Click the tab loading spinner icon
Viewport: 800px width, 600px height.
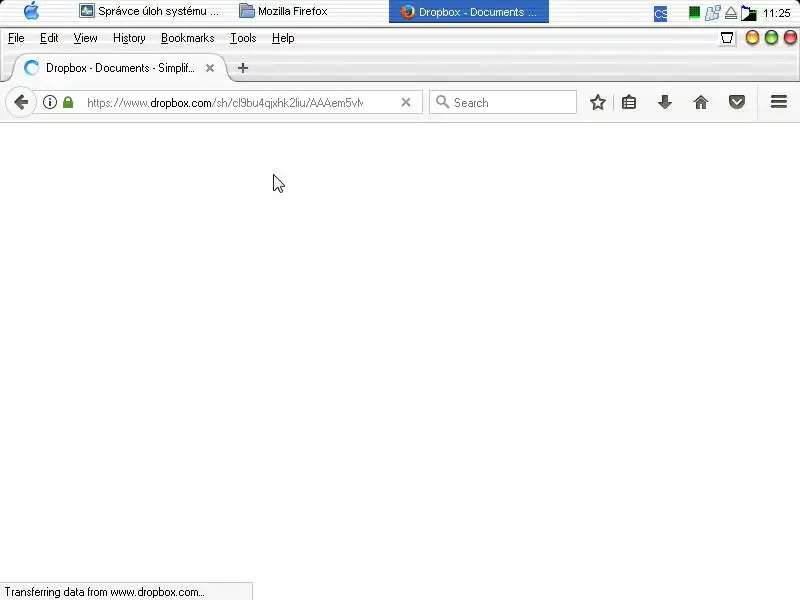(32, 68)
